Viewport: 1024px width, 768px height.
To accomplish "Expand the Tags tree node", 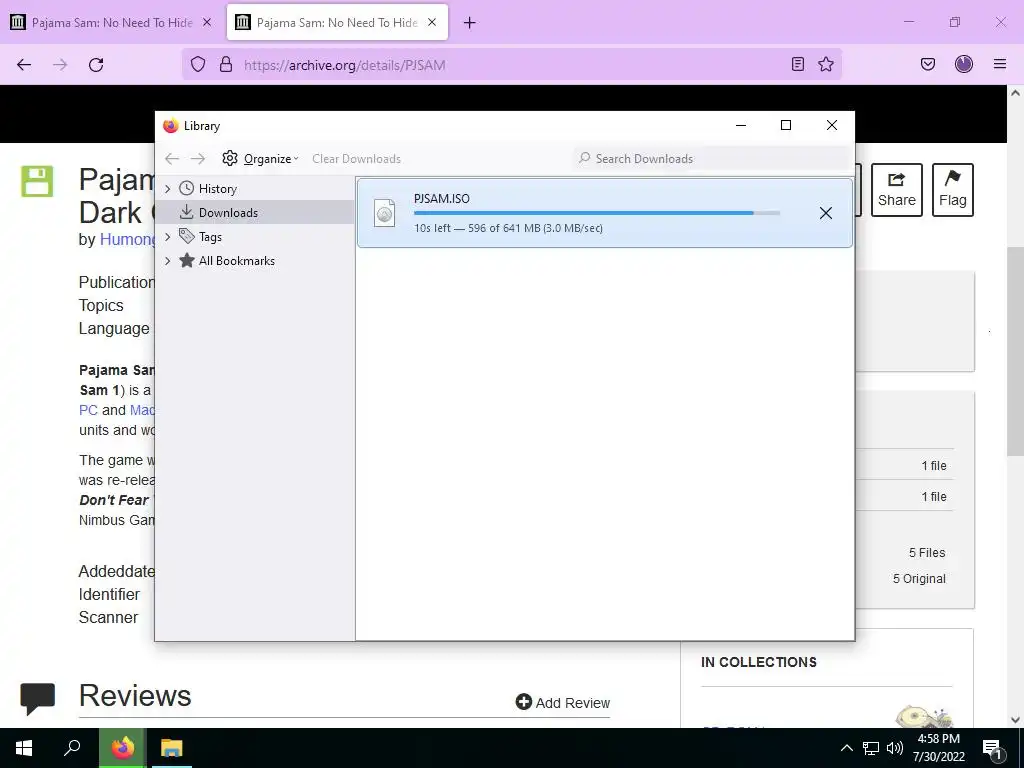I will point(168,237).
